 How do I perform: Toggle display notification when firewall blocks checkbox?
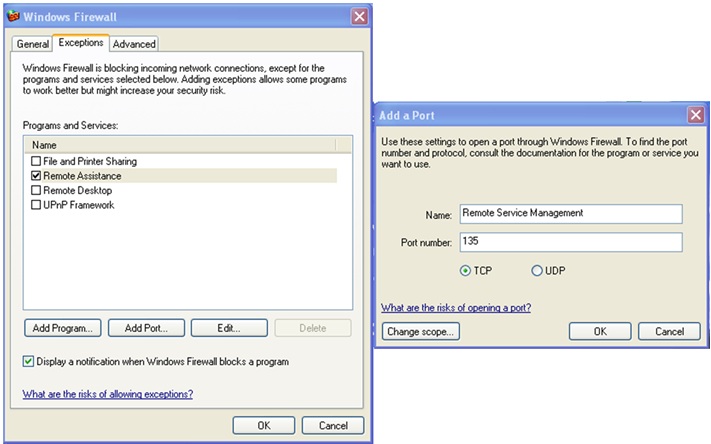(x=28, y=361)
